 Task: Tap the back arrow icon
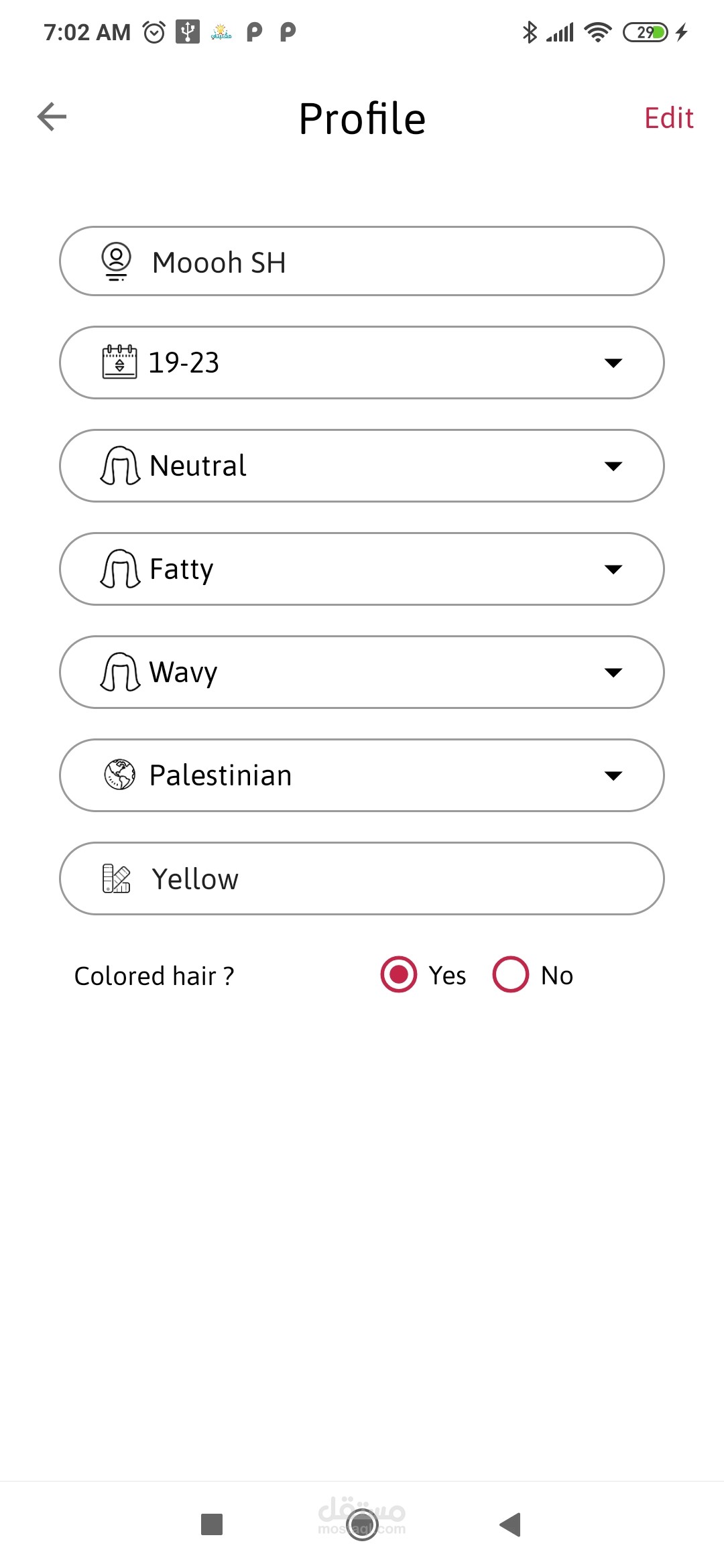(52, 117)
